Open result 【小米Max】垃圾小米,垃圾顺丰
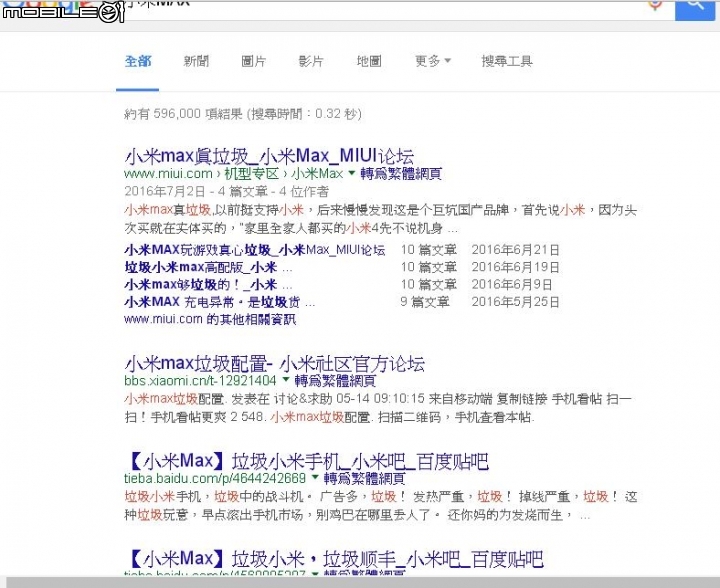Image resolution: width=720 pixels, height=588 pixels. tap(334, 559)
